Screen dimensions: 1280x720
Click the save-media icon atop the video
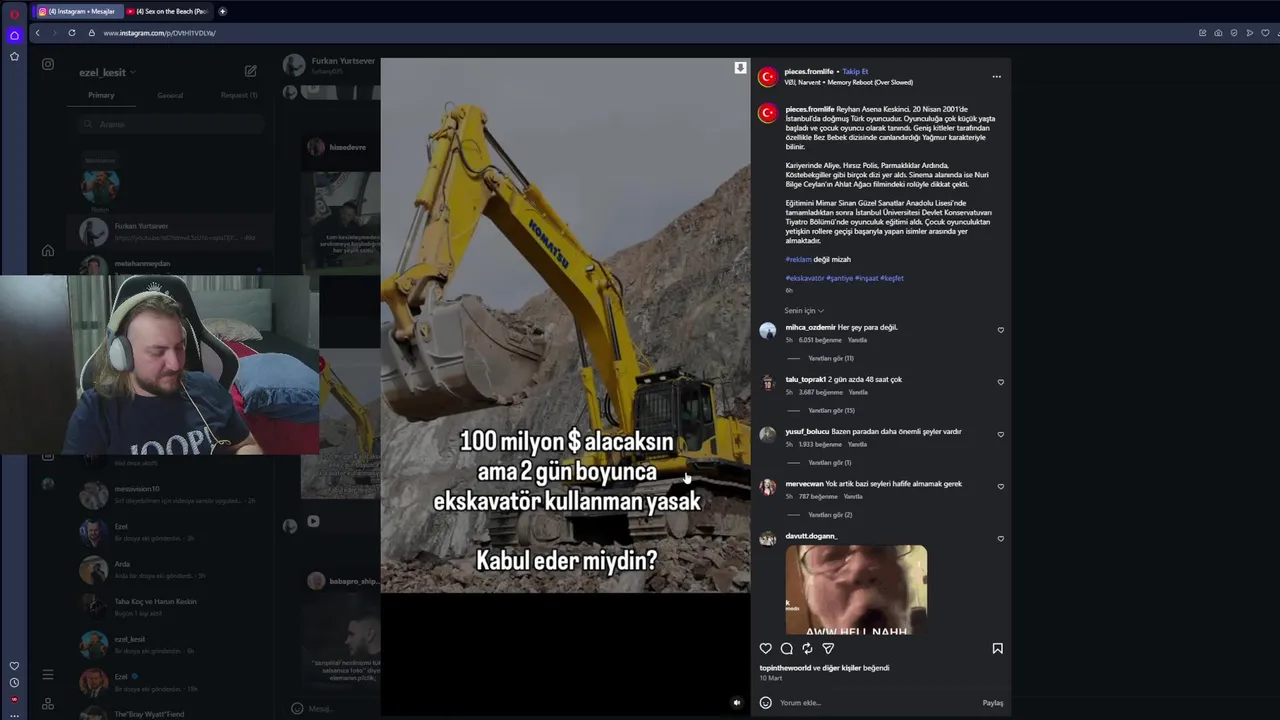(x=740, y=68)
